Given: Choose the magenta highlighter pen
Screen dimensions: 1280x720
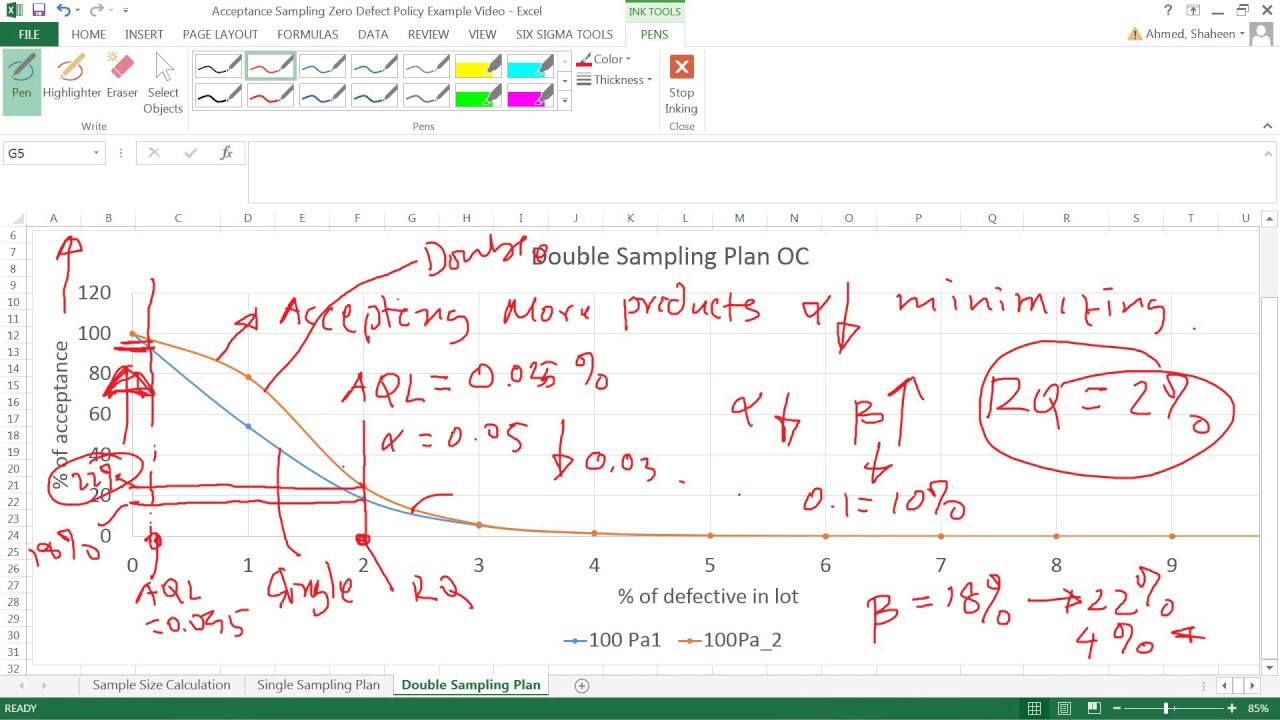Looking at the screenshot, I should 530,96.
